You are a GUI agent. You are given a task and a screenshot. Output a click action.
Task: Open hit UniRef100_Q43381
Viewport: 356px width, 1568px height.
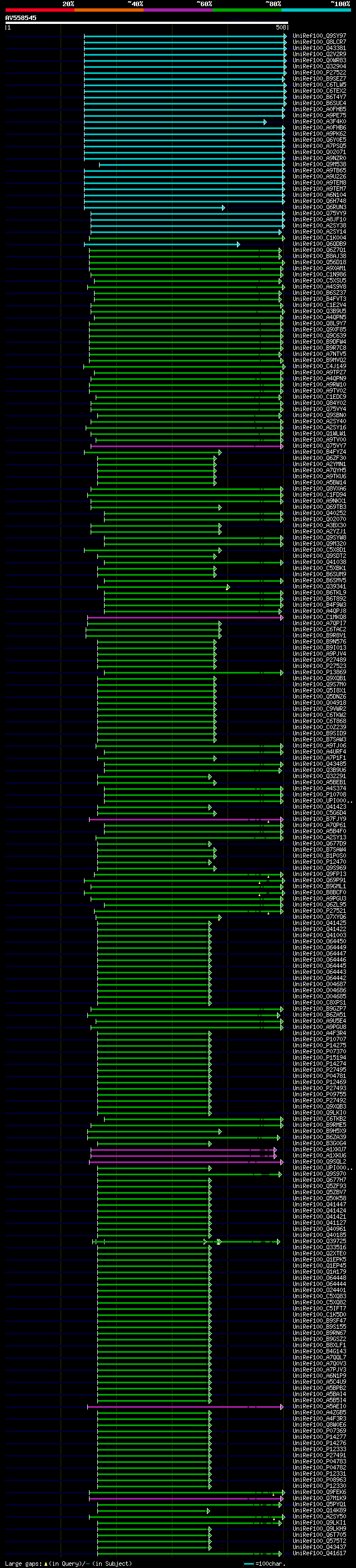pyautogui.click(x=319, y=48)
